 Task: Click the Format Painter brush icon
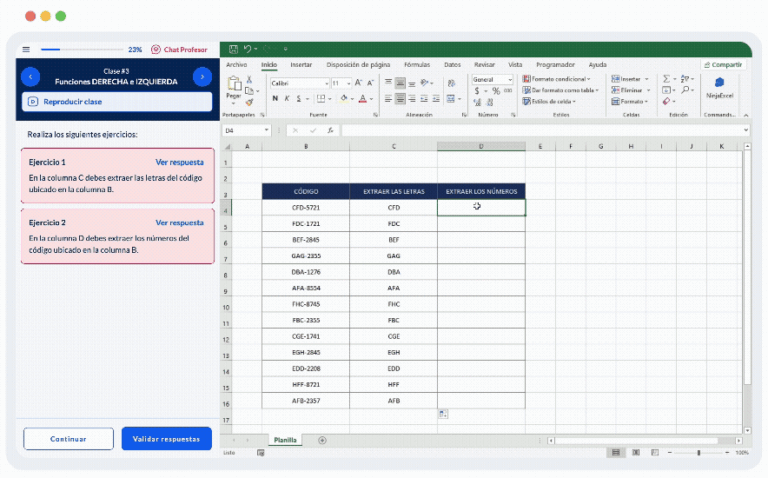249,102
